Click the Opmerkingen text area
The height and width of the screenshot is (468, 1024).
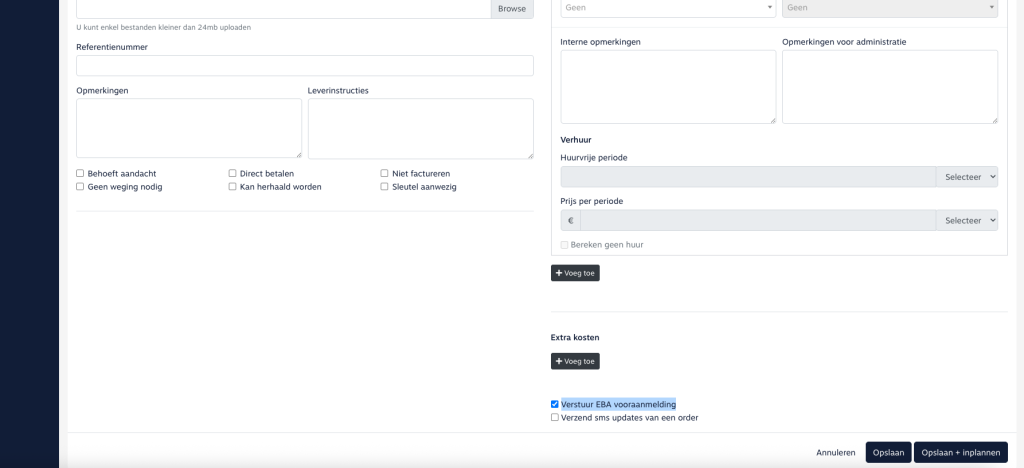188,128
